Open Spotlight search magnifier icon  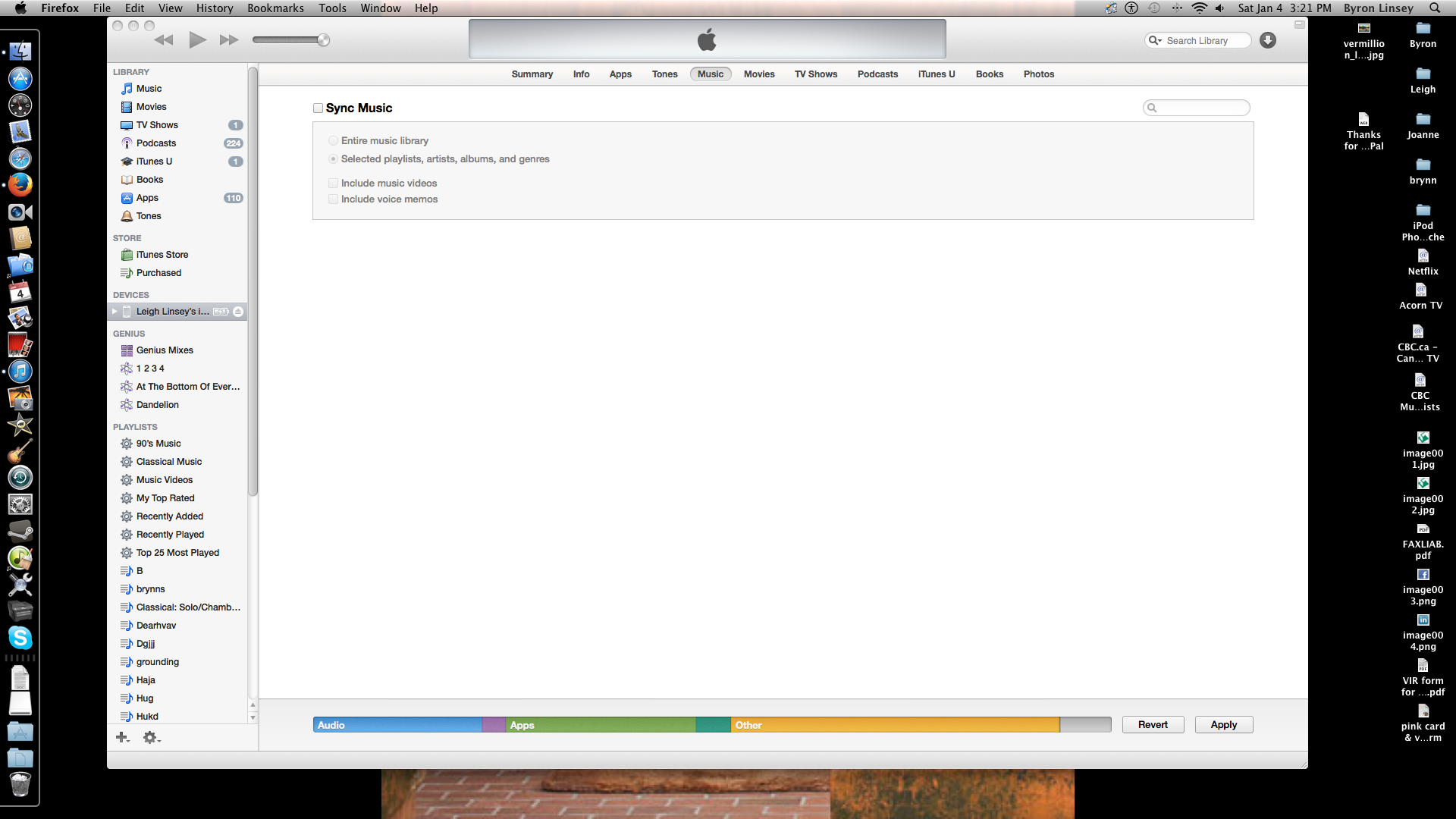(x=1435, y=8)
